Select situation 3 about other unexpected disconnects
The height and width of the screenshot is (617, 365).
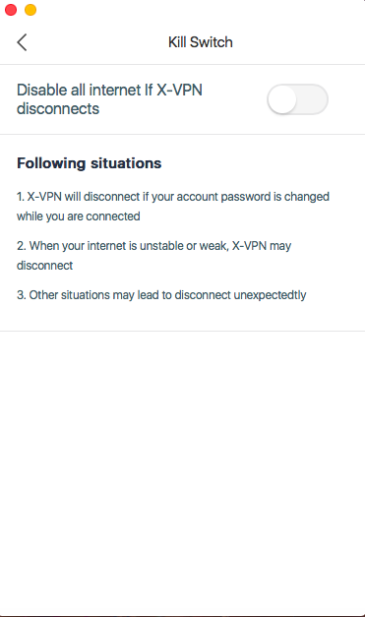pos(161,295)
